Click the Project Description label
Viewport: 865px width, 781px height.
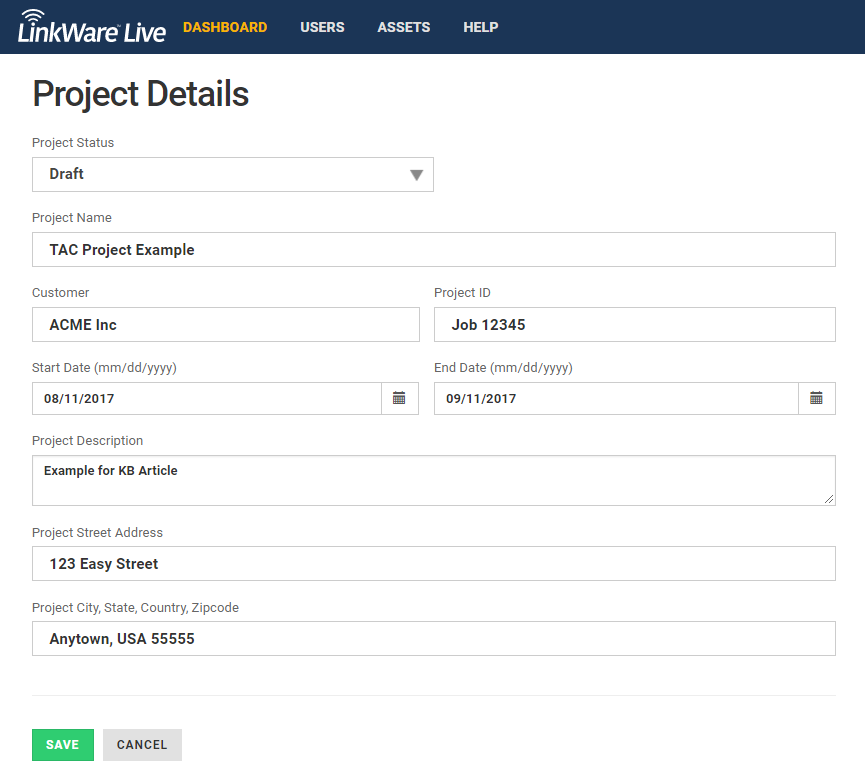pyautogui.click(x=87, y=441)
